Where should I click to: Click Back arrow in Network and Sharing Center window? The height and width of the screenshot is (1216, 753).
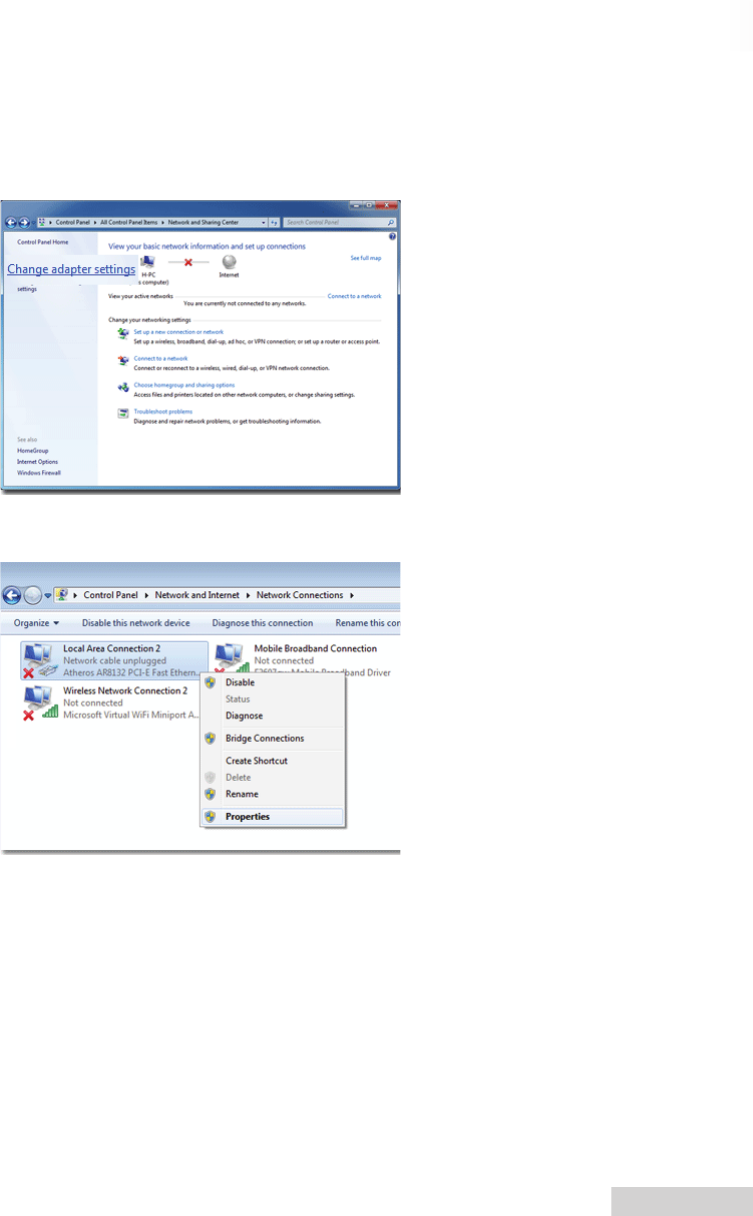point(12,222)
